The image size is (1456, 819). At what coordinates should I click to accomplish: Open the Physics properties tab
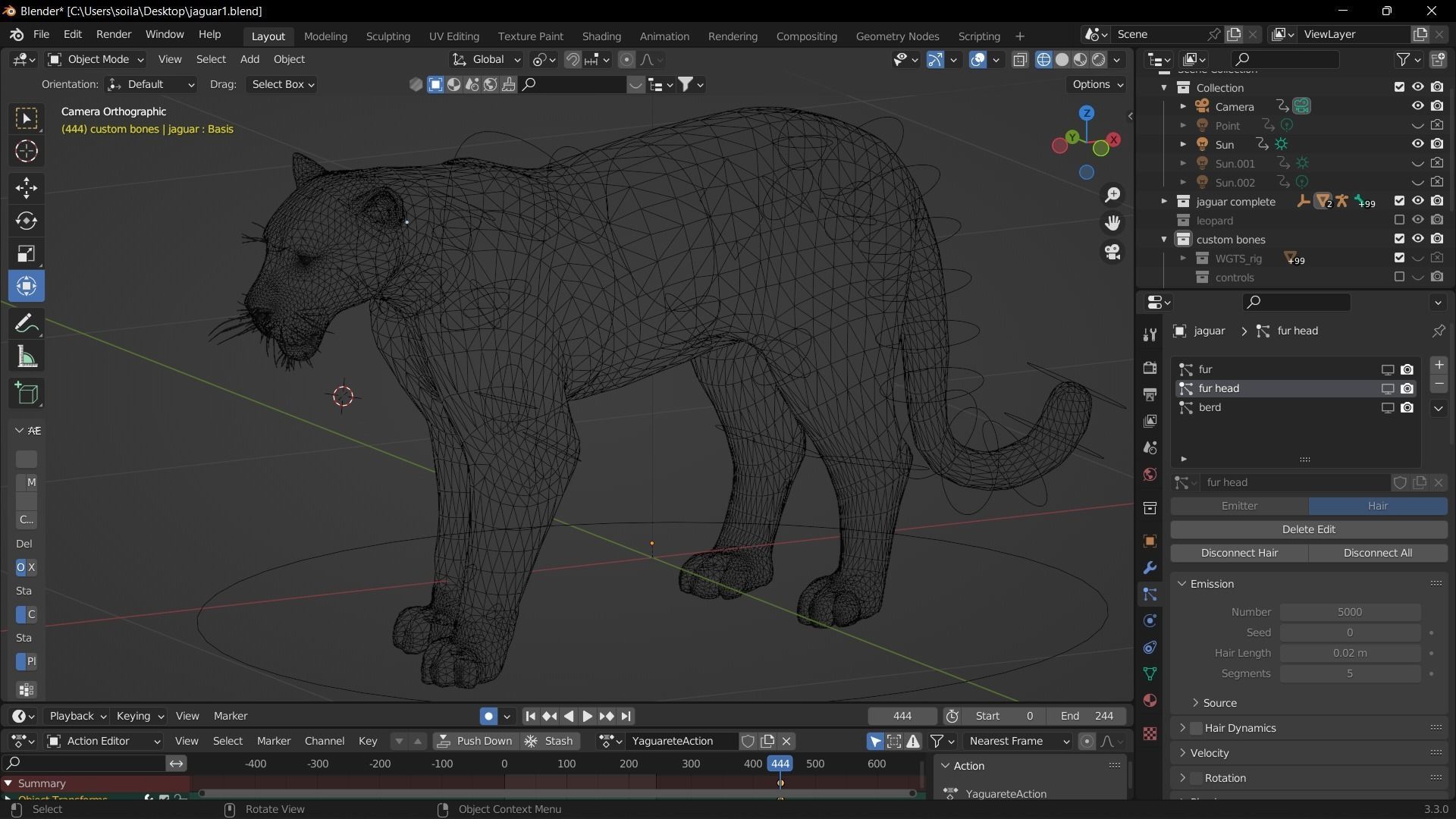[x=1150, y=621]
